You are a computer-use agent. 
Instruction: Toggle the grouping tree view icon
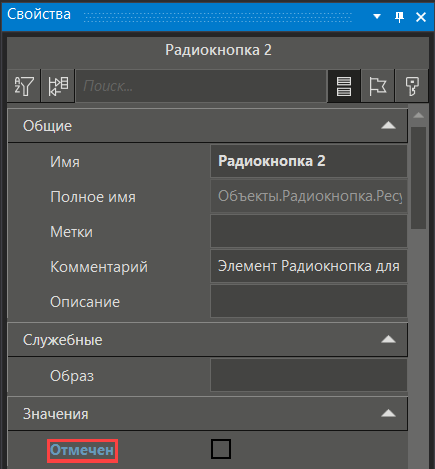pos(58,86)
